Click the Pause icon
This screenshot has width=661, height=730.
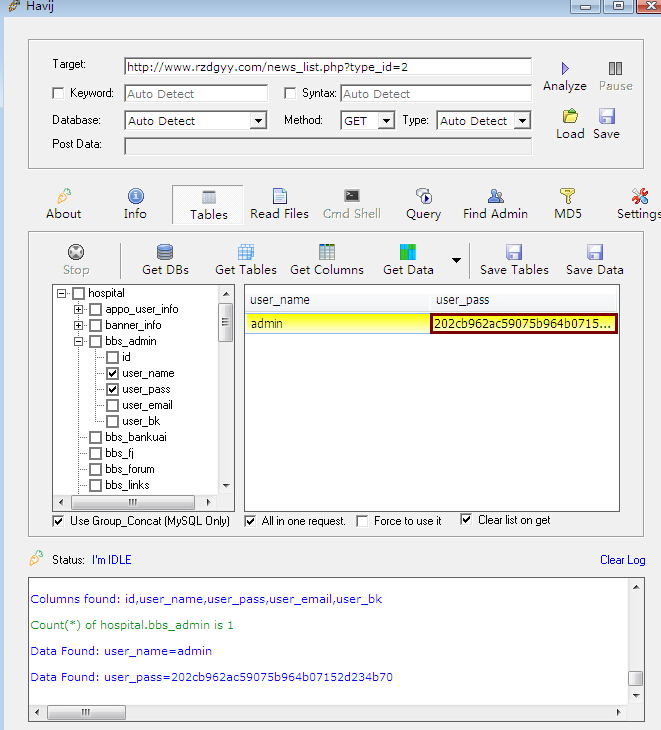(615, 68)
